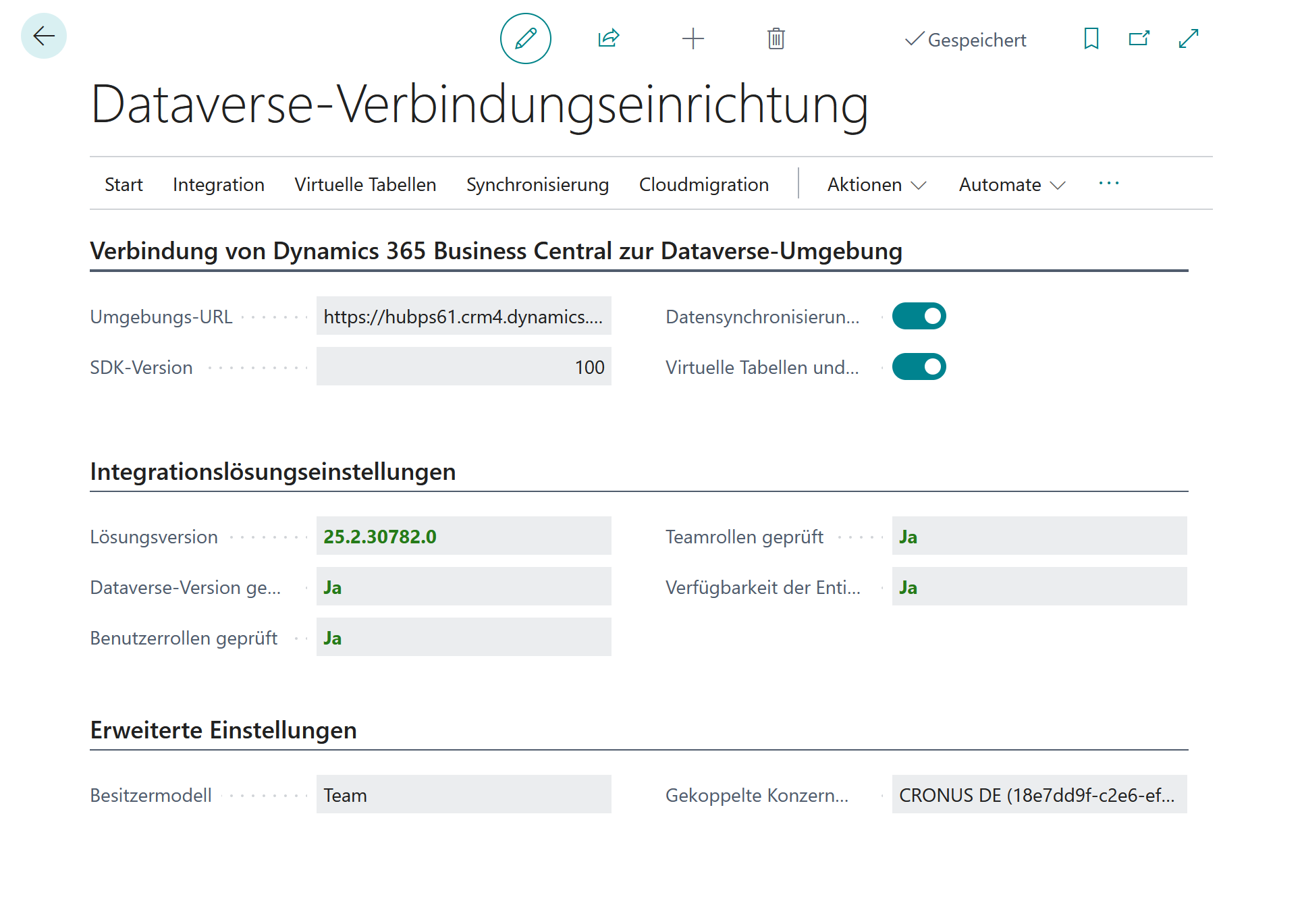Delete record with trash can icon

coord(776,38)
